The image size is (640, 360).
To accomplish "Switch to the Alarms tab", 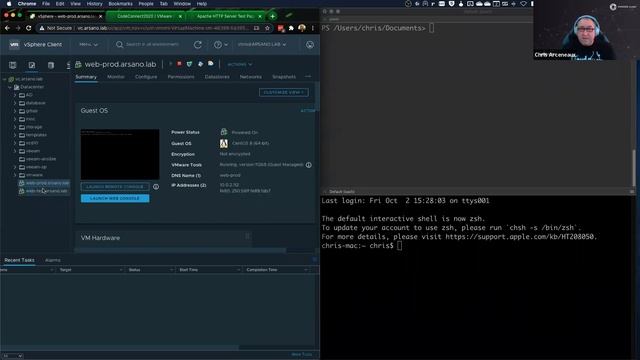I will coord(53,260).
